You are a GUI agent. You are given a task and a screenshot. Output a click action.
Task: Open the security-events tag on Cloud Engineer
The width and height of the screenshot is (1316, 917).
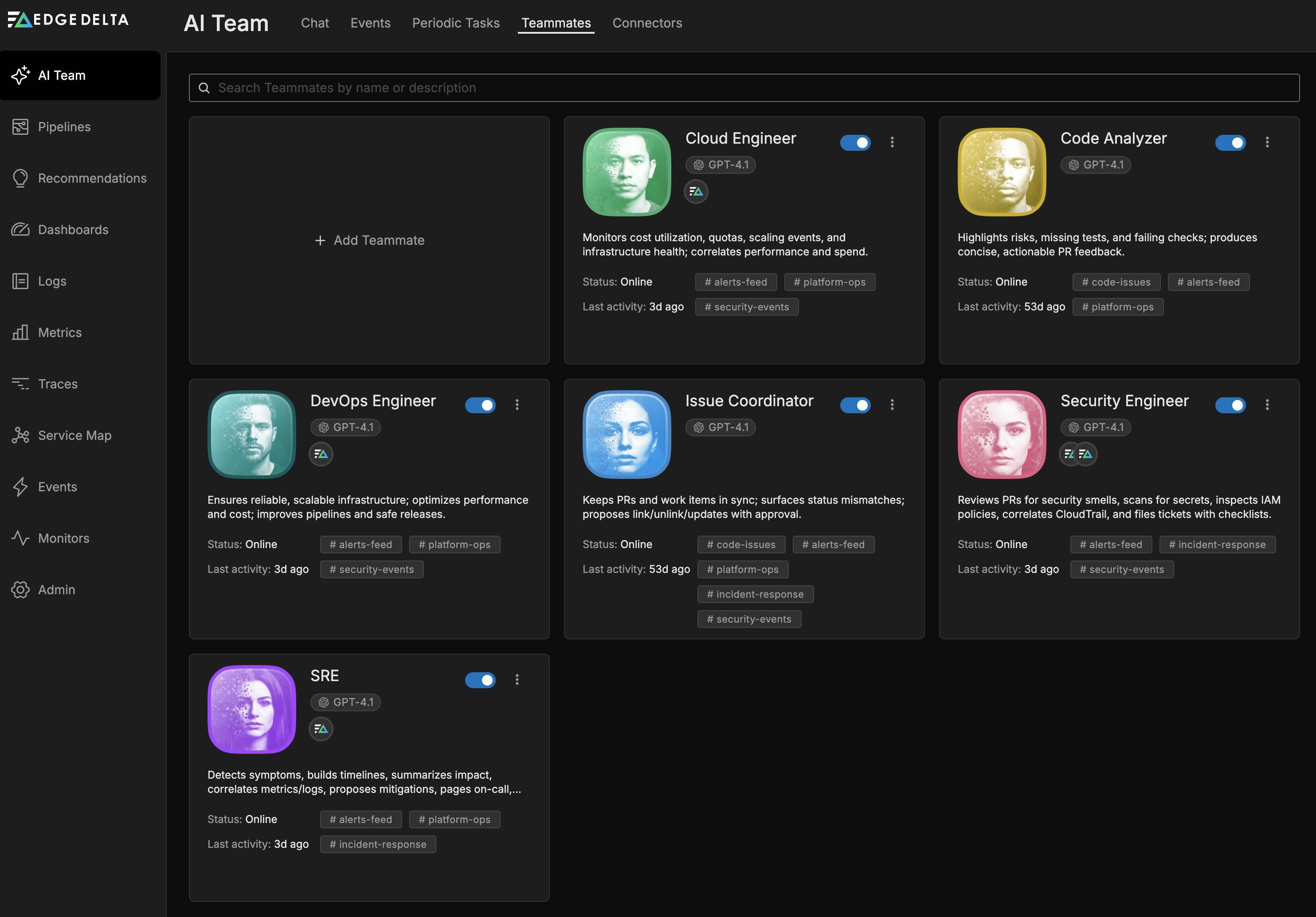[746, 306]
